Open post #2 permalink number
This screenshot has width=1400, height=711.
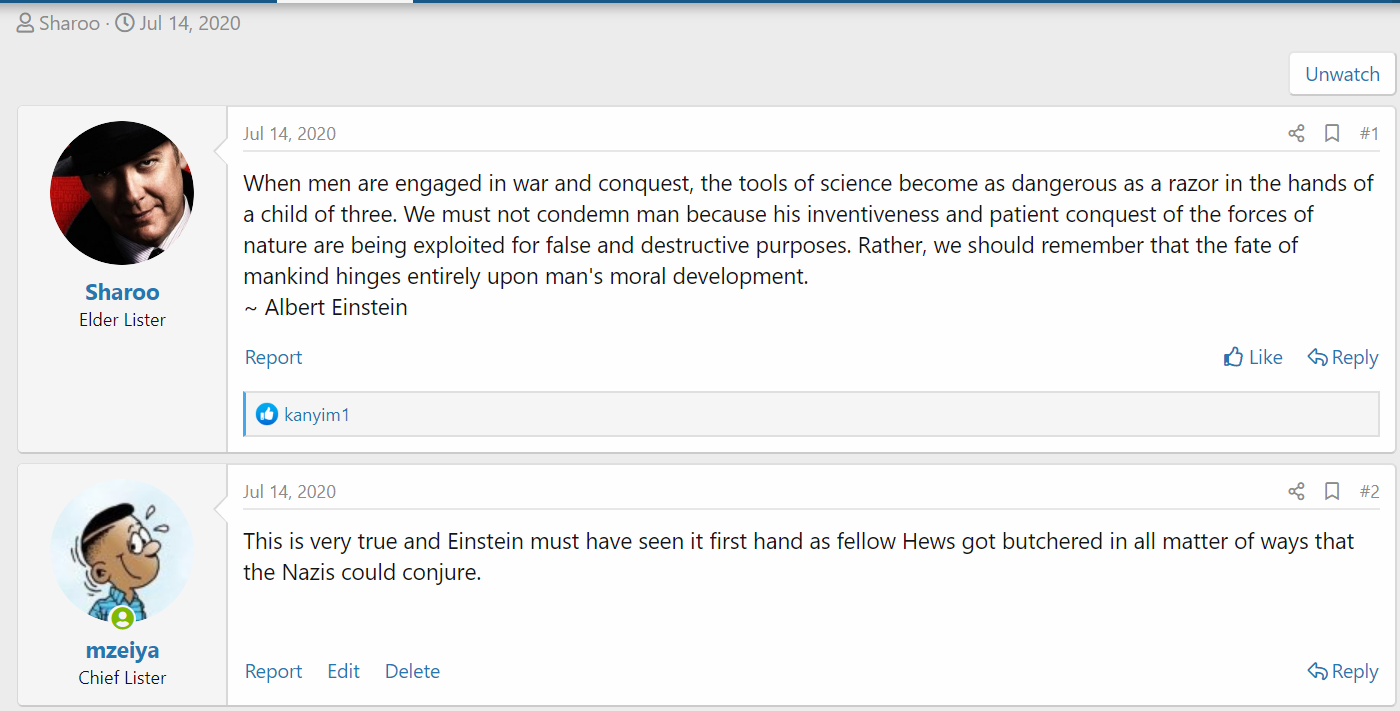(1369, 492)
